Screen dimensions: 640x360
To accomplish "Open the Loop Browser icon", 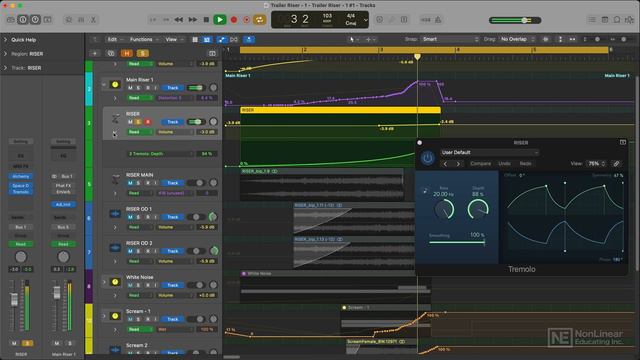I will coord(617,20).
